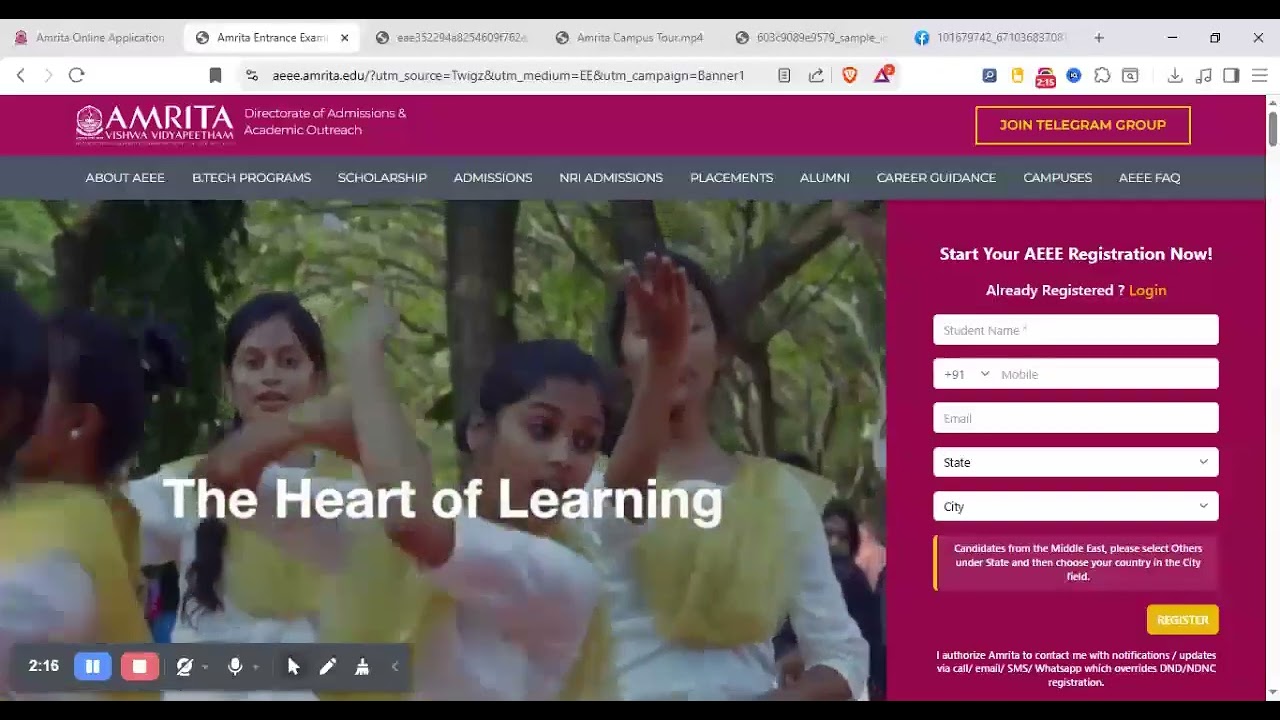The width and height of the screenshot is (1280, 720).
Task: Stop the screen recording with red button
Action: pyautogui.click(x=140, y=666)
